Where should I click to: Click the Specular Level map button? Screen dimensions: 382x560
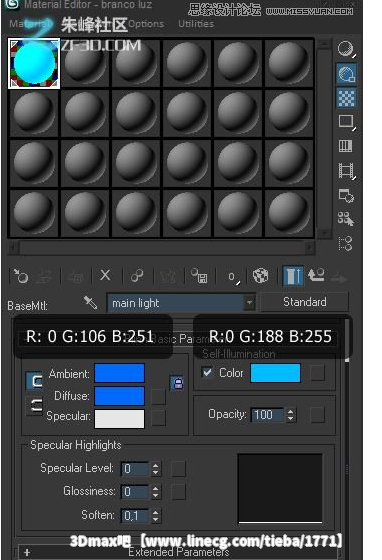tap(179, 469)
